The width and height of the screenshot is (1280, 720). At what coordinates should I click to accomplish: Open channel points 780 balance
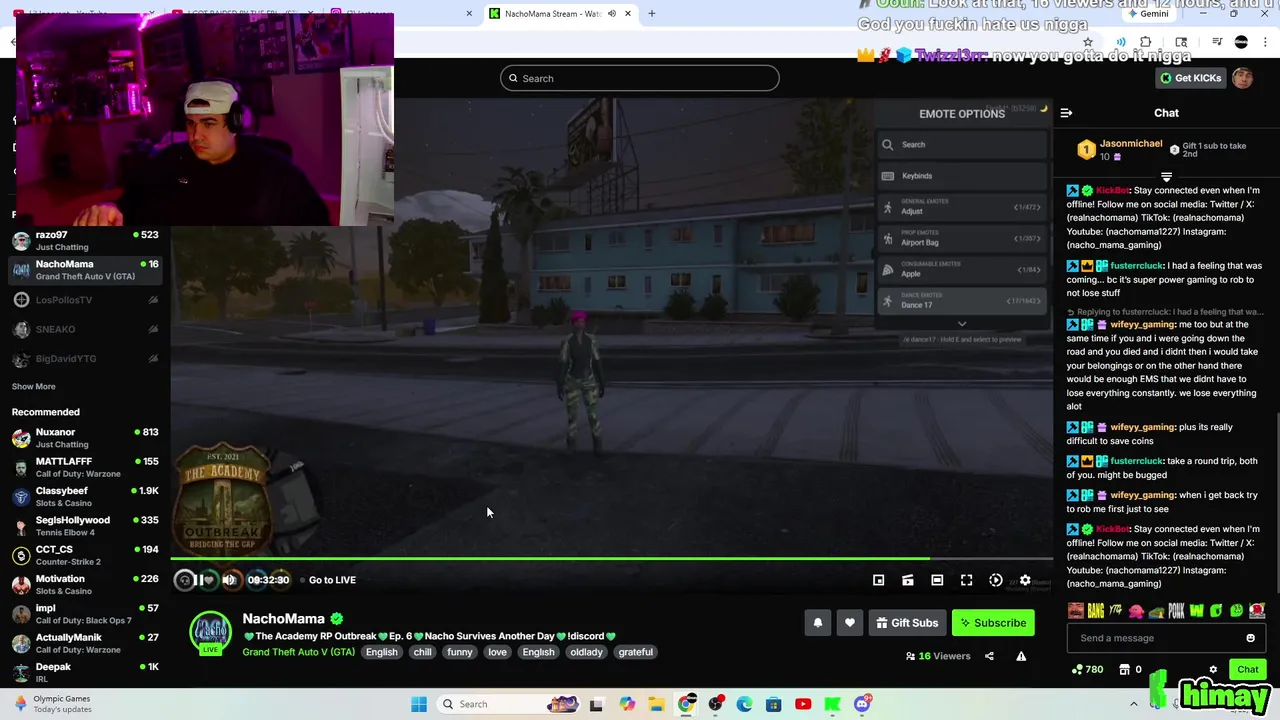pos(1087,670)
